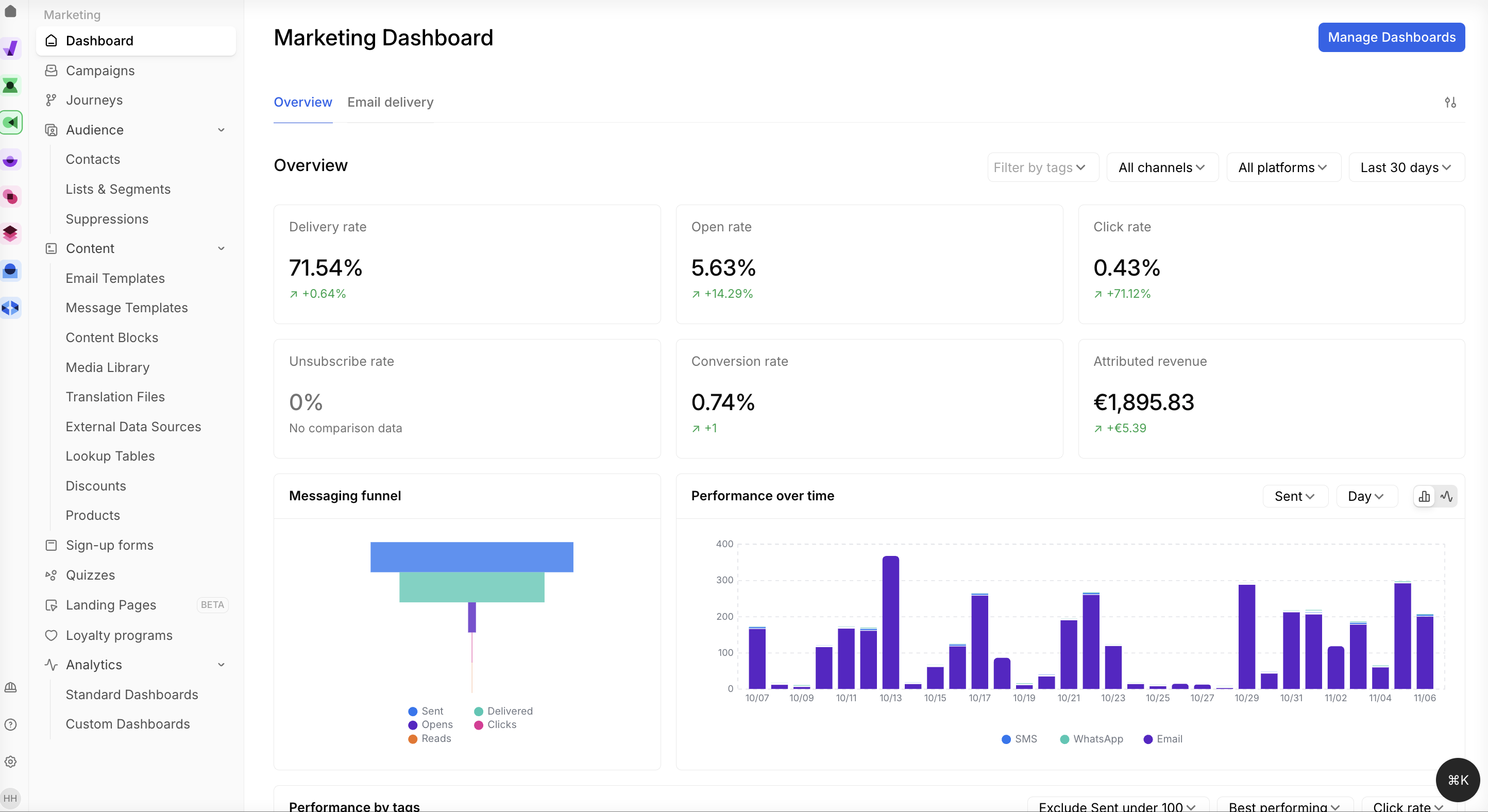Open Campaigns in the sidebar menu

click(100, 71)
